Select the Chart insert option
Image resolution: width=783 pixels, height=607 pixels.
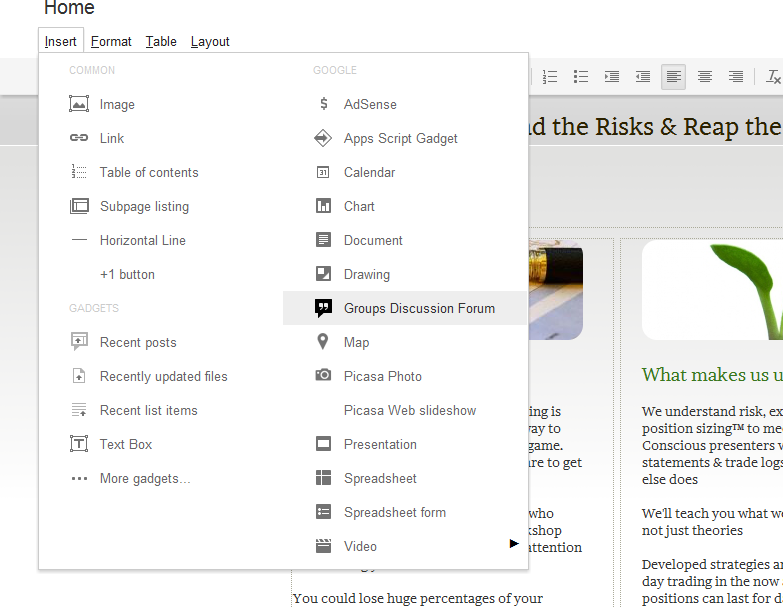359,206
